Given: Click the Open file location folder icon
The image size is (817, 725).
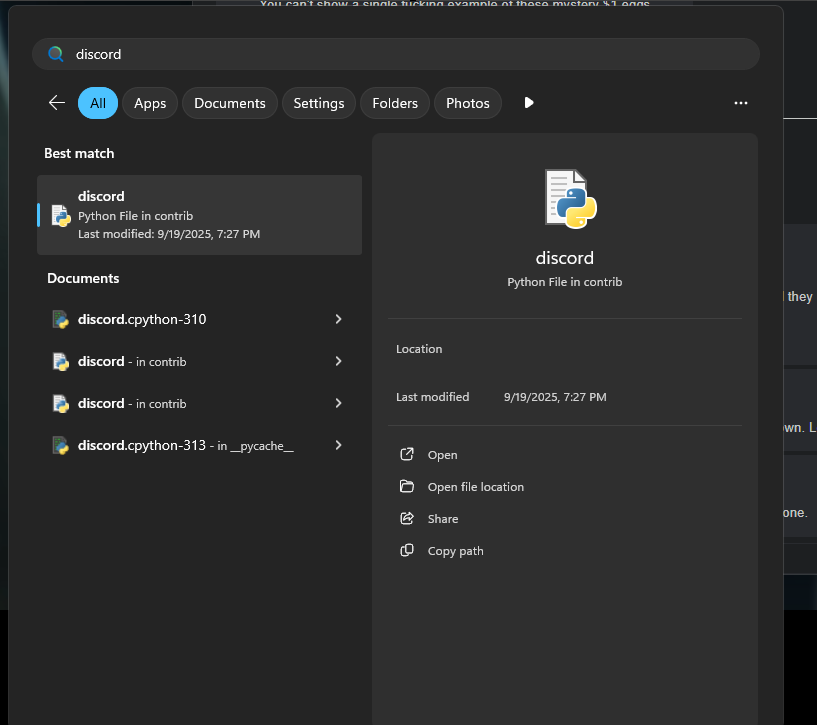Looking at the screenshot, I should tap(407, 487).
